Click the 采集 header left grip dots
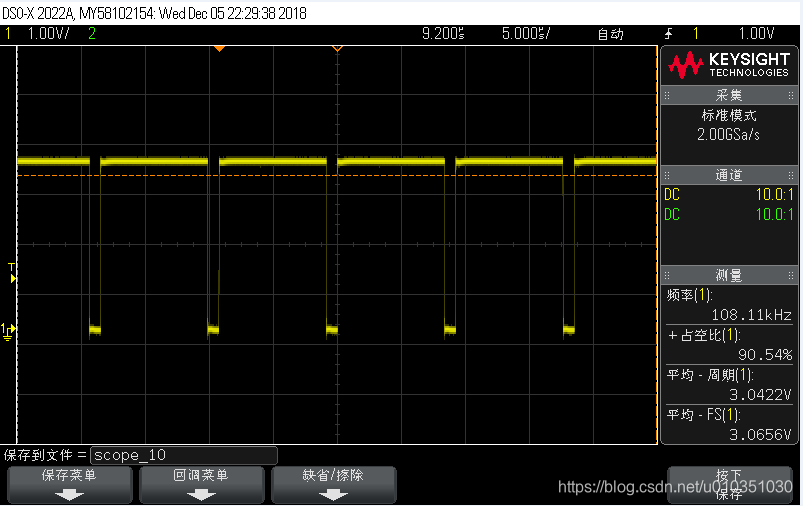 tap(667, 95)
